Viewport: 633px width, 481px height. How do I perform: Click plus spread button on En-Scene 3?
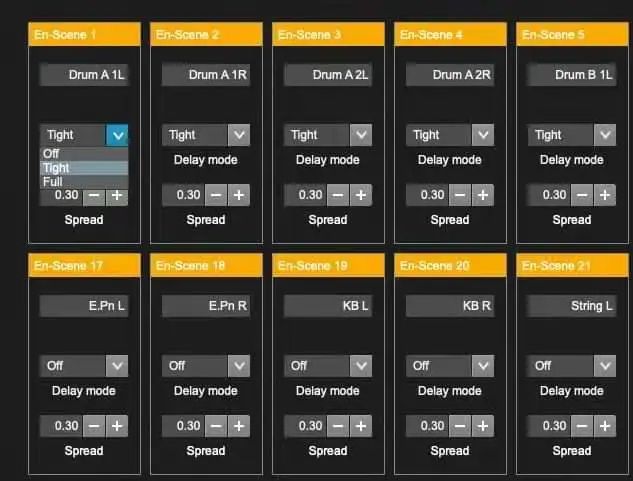[361, 195]
